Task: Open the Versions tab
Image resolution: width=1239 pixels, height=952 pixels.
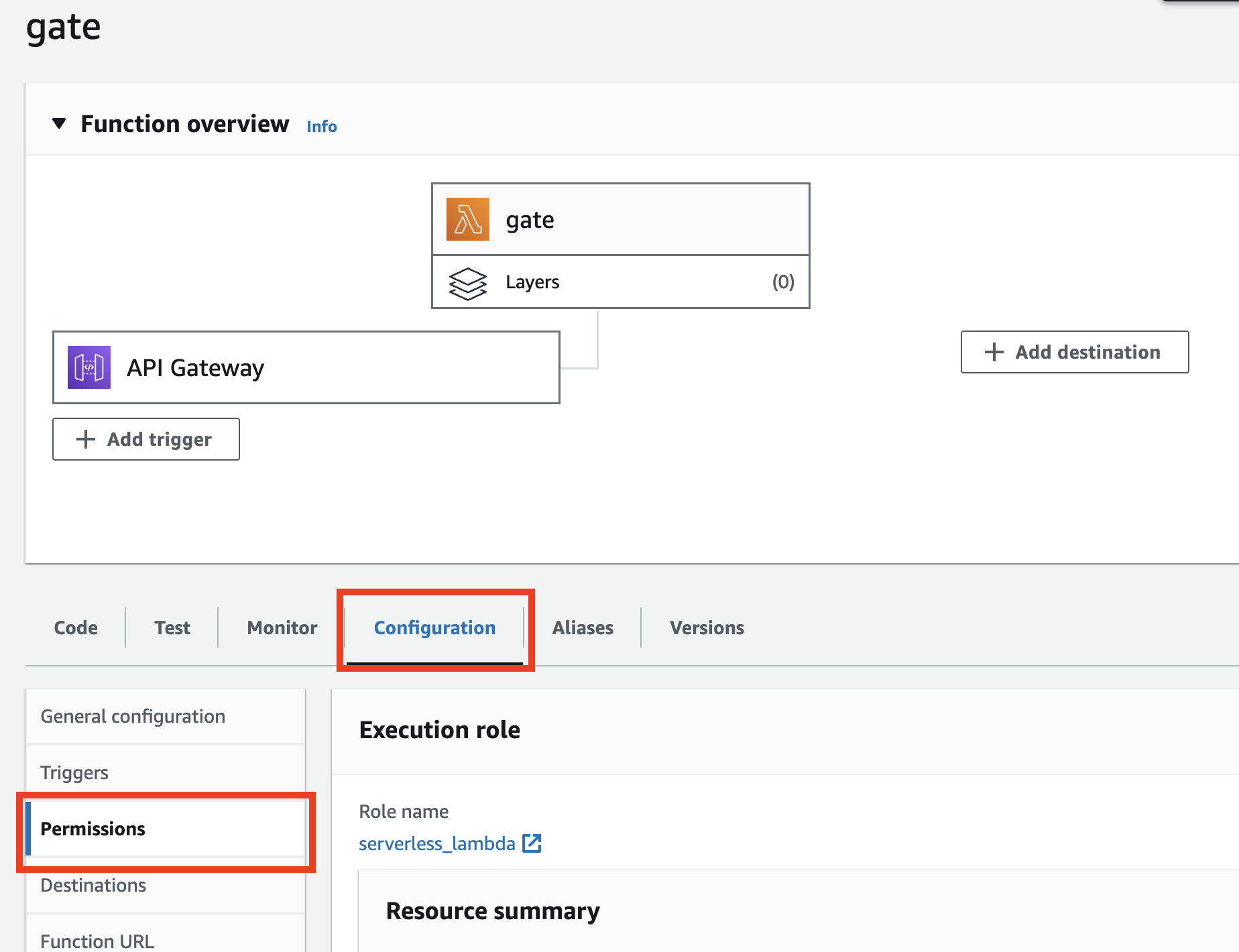Action: coord(707,628)
